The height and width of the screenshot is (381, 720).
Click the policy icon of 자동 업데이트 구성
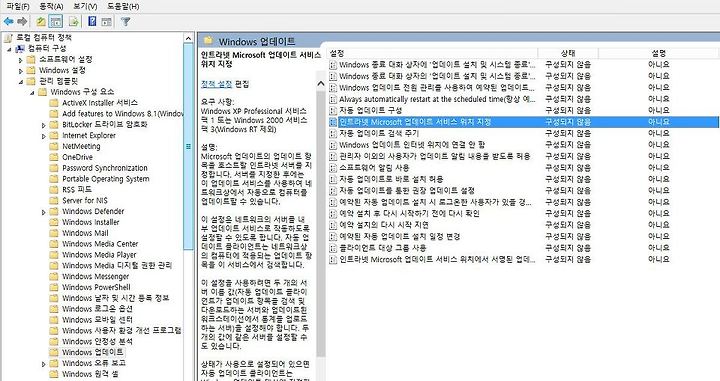[333, 111]
